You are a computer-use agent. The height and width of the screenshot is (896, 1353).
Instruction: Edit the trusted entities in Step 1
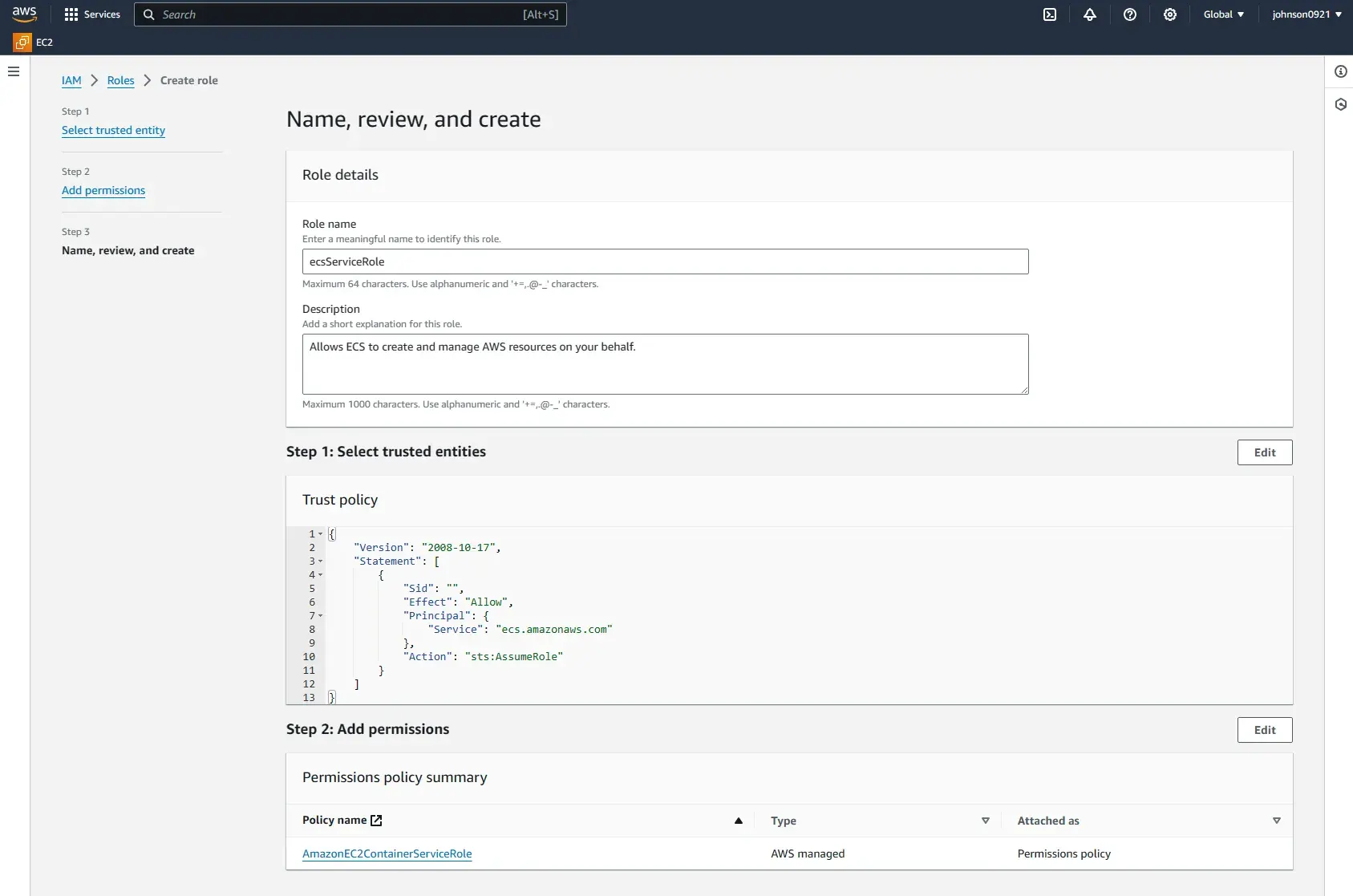(1264, 452)
